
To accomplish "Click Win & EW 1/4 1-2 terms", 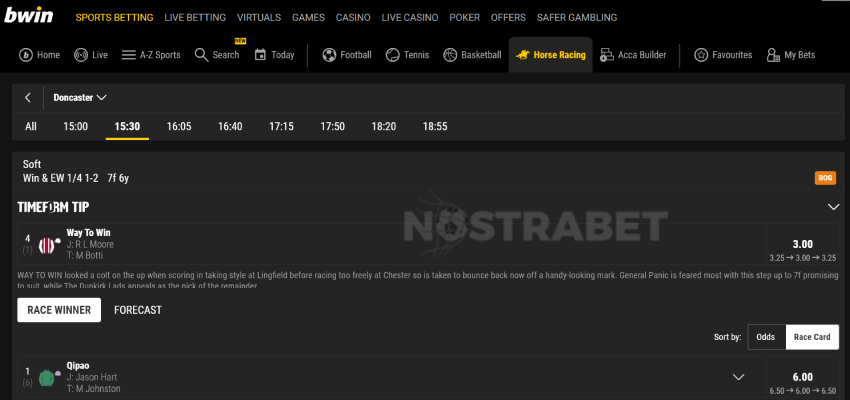I will click(61, 178).
